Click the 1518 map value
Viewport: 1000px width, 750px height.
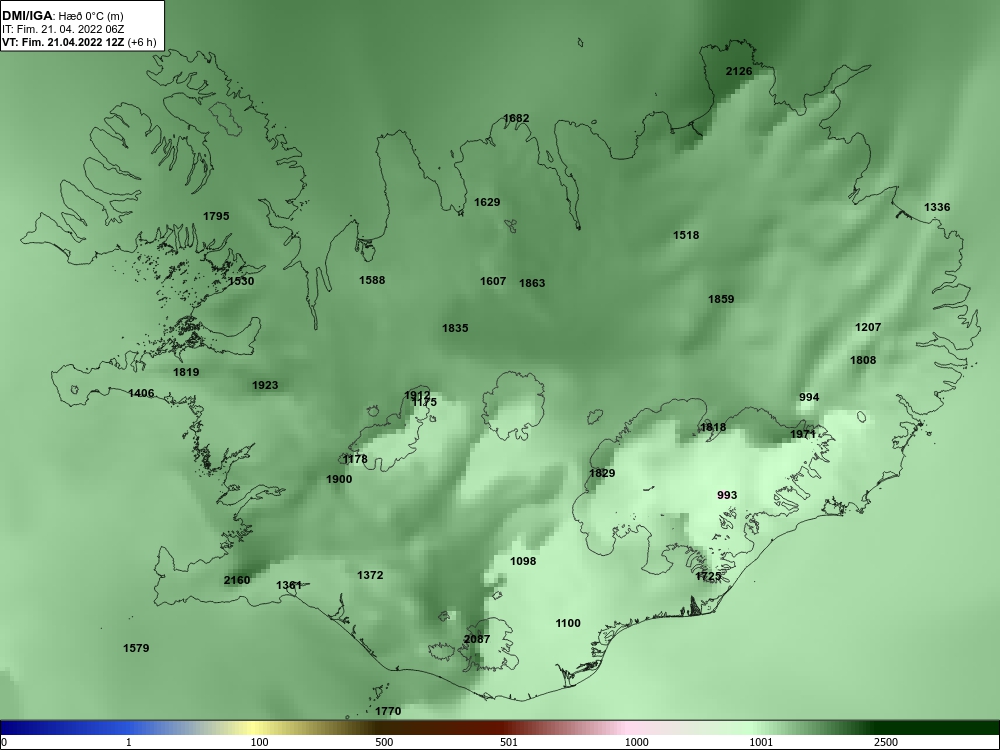coord(686,235)
